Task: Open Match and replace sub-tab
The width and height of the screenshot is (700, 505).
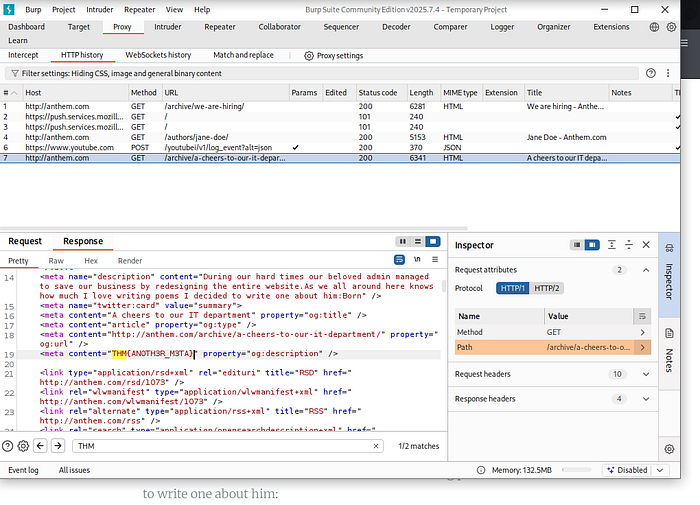Action: coord(243,55)
